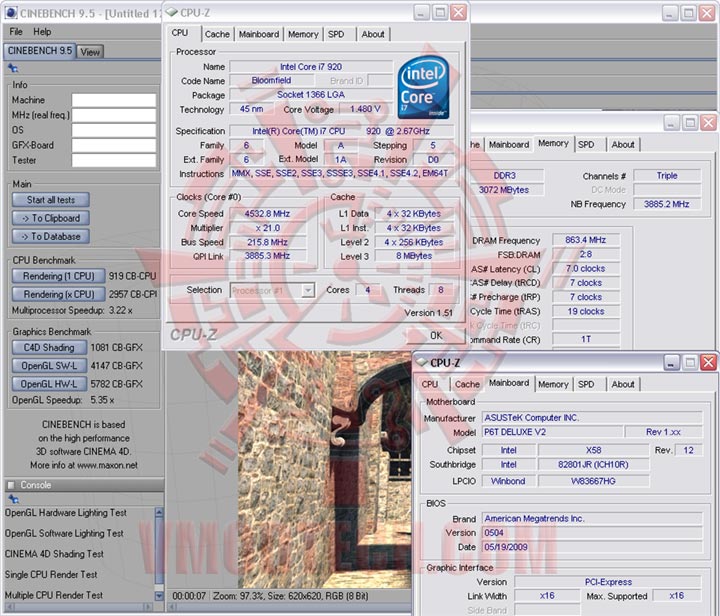Run the OpenGL SW-L test

click(x=49, y=366)
